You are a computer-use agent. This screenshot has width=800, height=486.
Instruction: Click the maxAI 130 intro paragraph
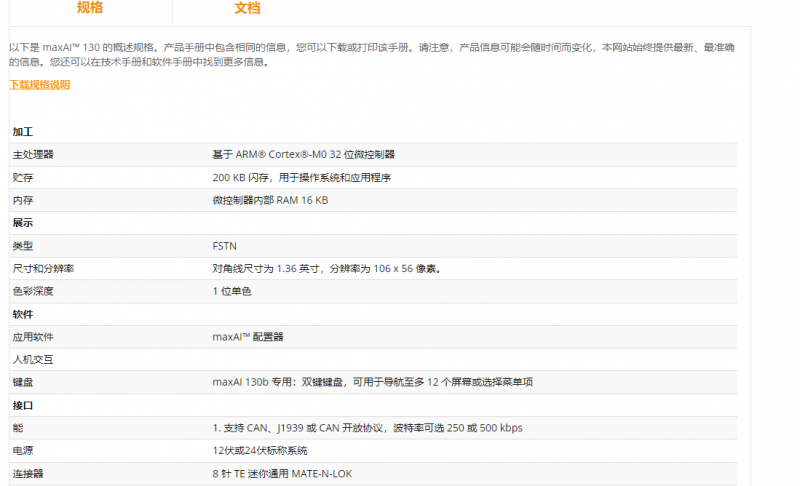371,54
